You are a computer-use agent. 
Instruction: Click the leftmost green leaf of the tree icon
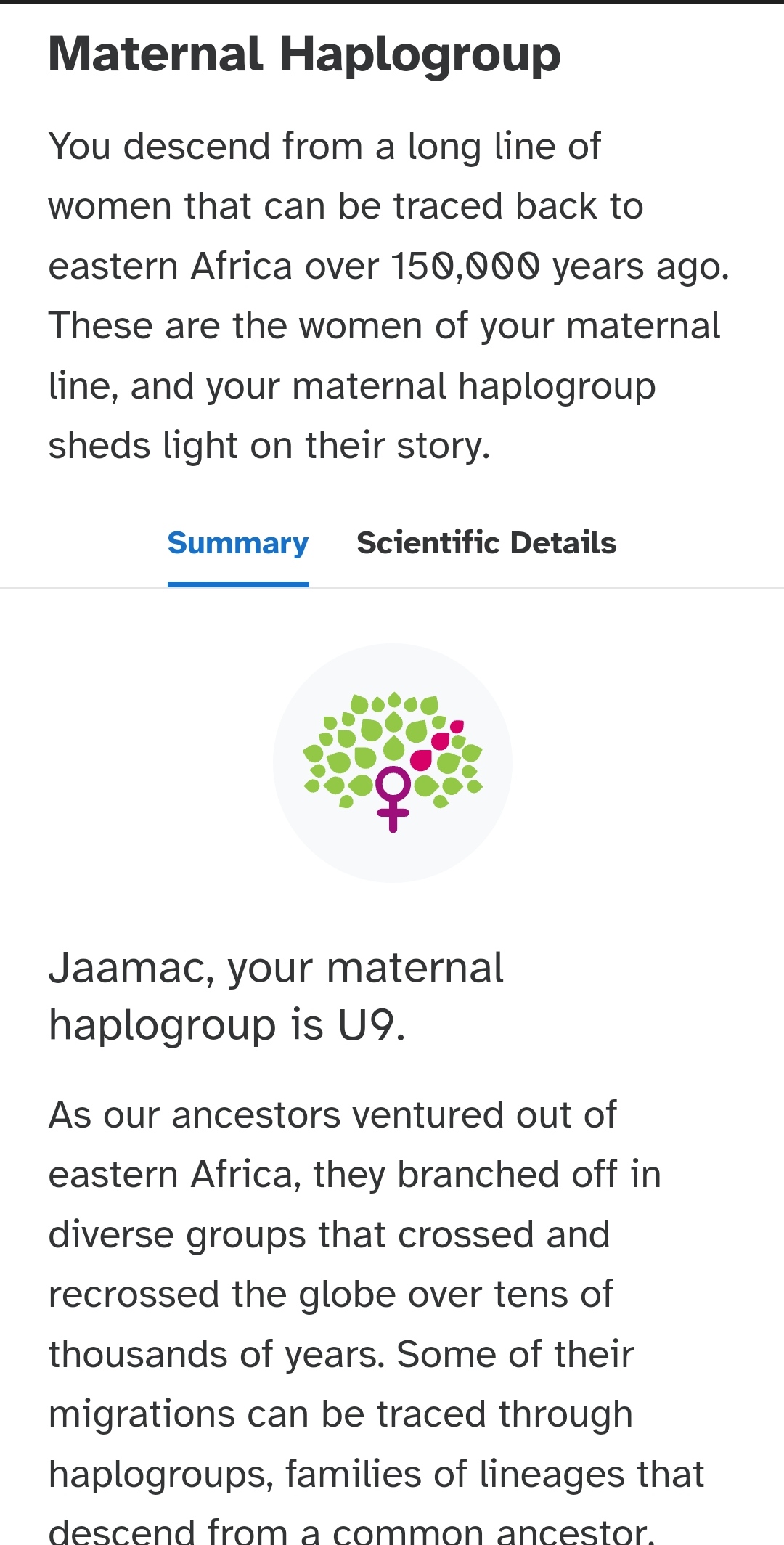312,752
